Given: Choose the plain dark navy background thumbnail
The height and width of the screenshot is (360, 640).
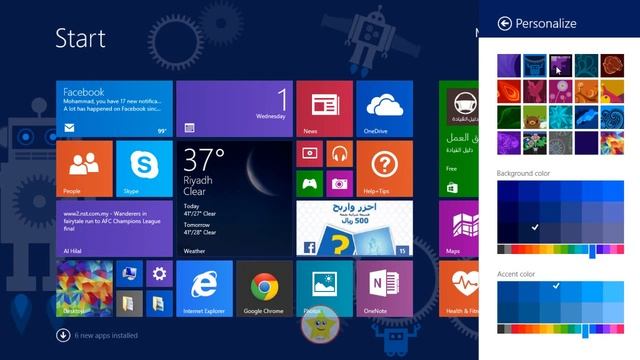Looking at the screenshot, I should click(x=586, y=142).
